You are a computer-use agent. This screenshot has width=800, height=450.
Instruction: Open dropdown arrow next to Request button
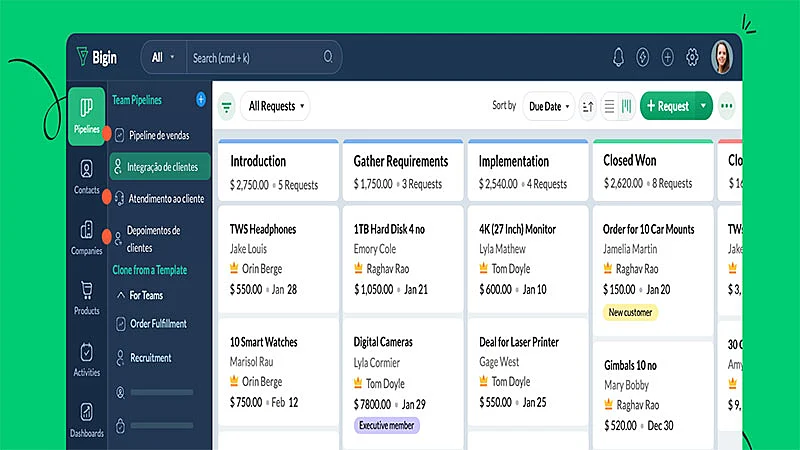coord(703,106)
